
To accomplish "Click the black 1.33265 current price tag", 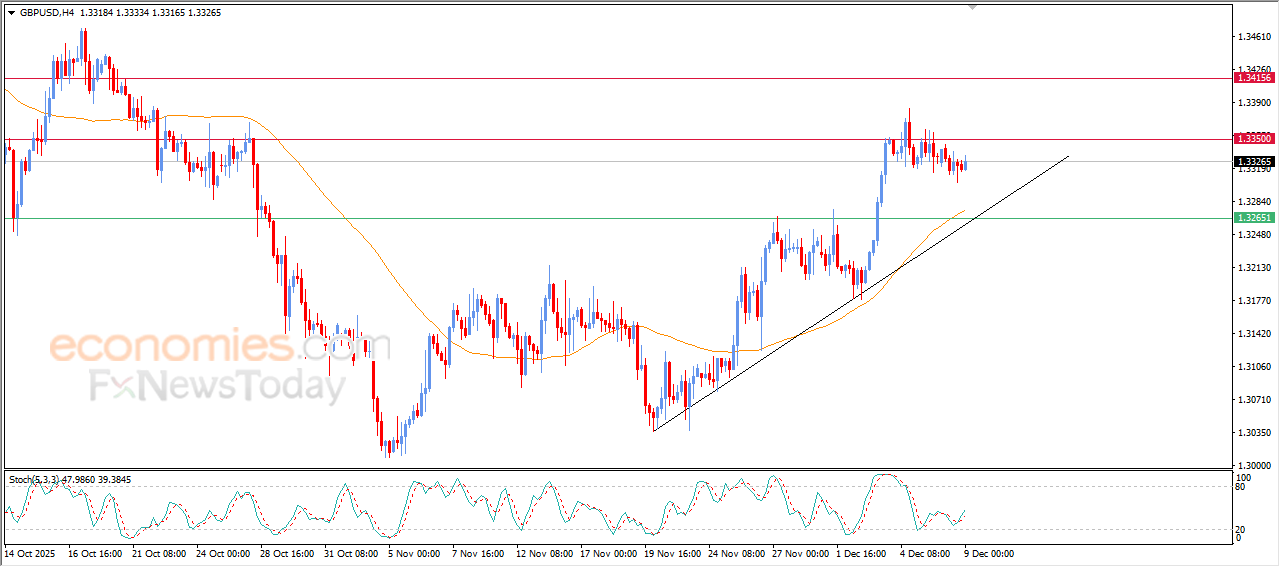I will (x=1253, y=162).
